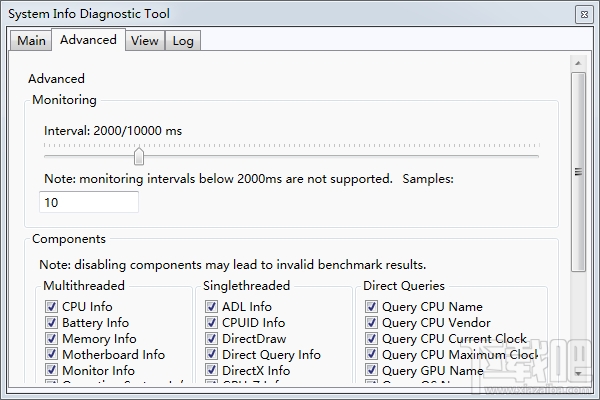Toggle the Query CPU Name checkbox
The width and height of the screenshot is (600, 400).
pyautogui.click(x=372, y=307)
